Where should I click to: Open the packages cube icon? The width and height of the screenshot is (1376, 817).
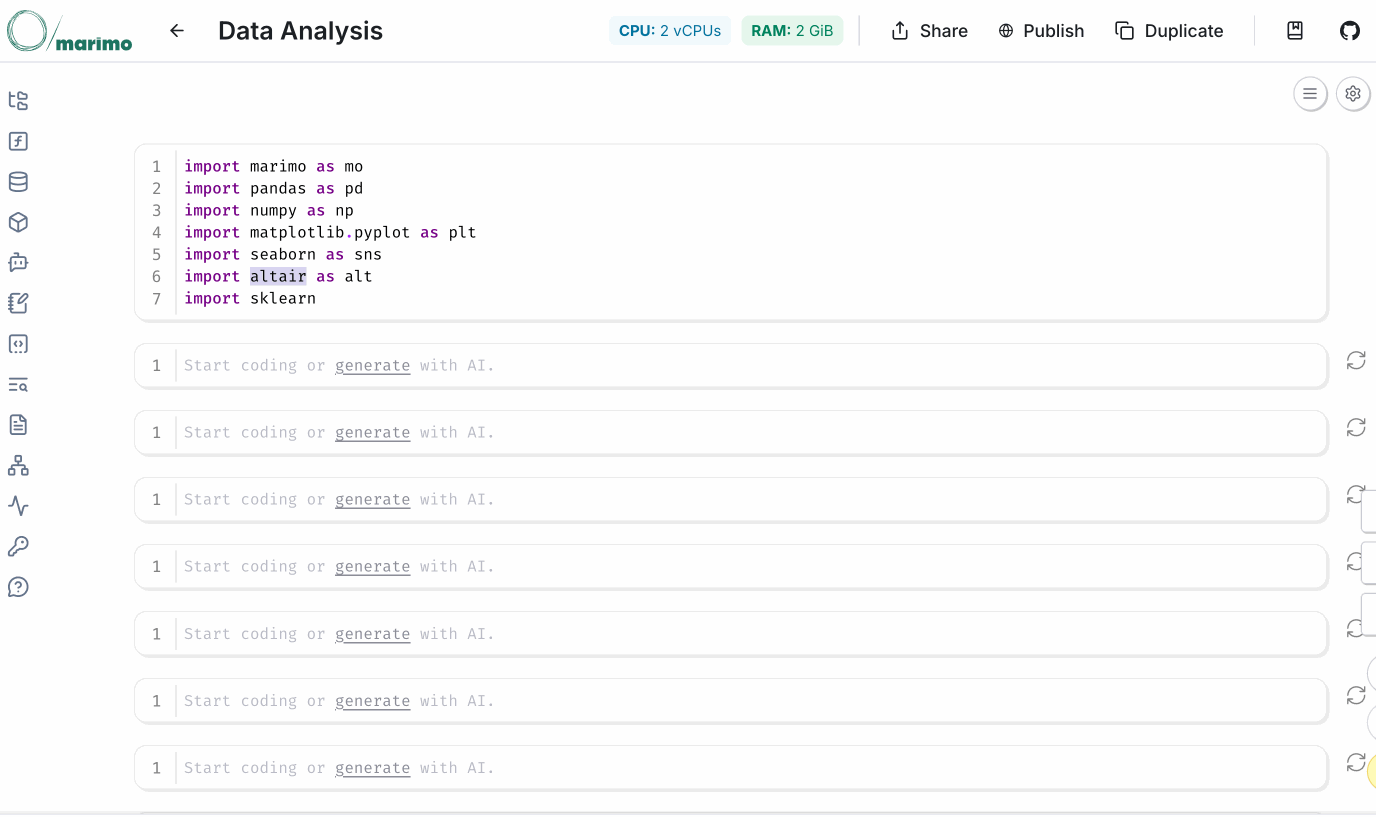18,222
